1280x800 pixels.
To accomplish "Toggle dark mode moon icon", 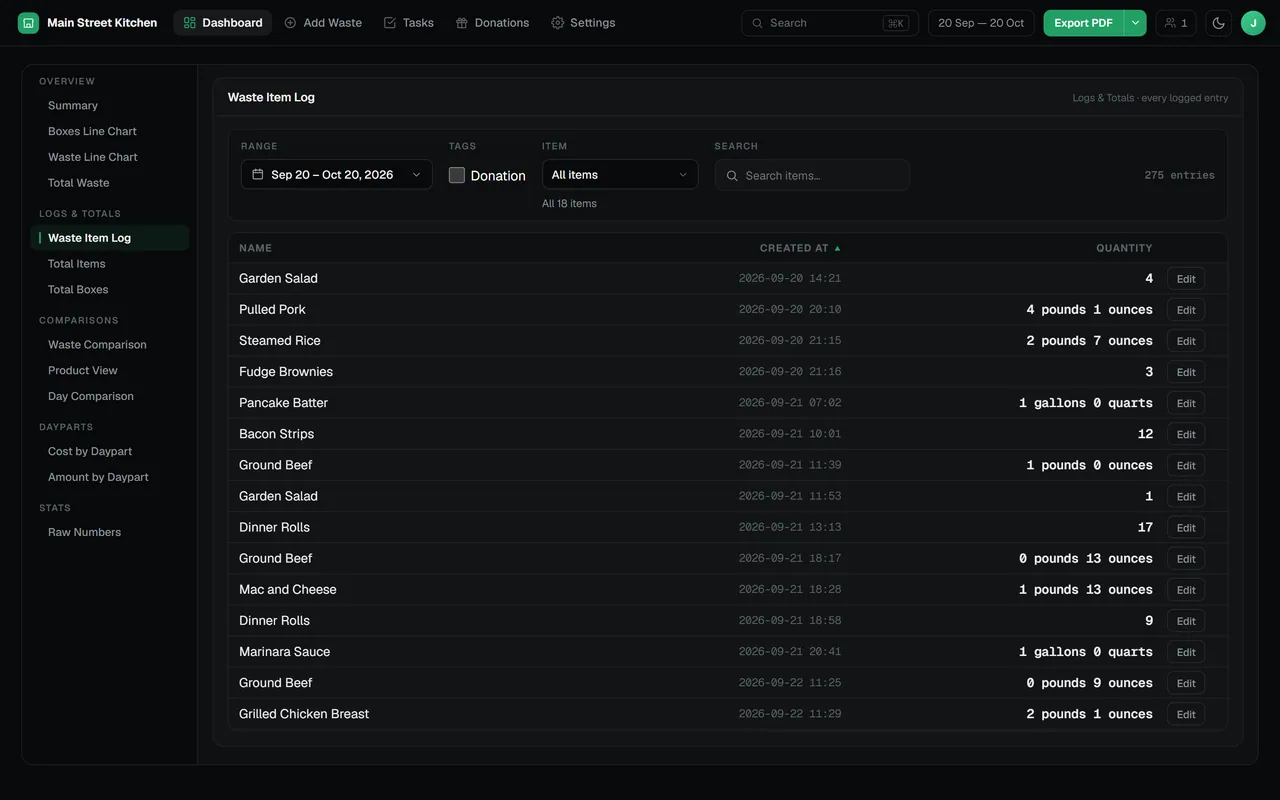I will 1218,23.
